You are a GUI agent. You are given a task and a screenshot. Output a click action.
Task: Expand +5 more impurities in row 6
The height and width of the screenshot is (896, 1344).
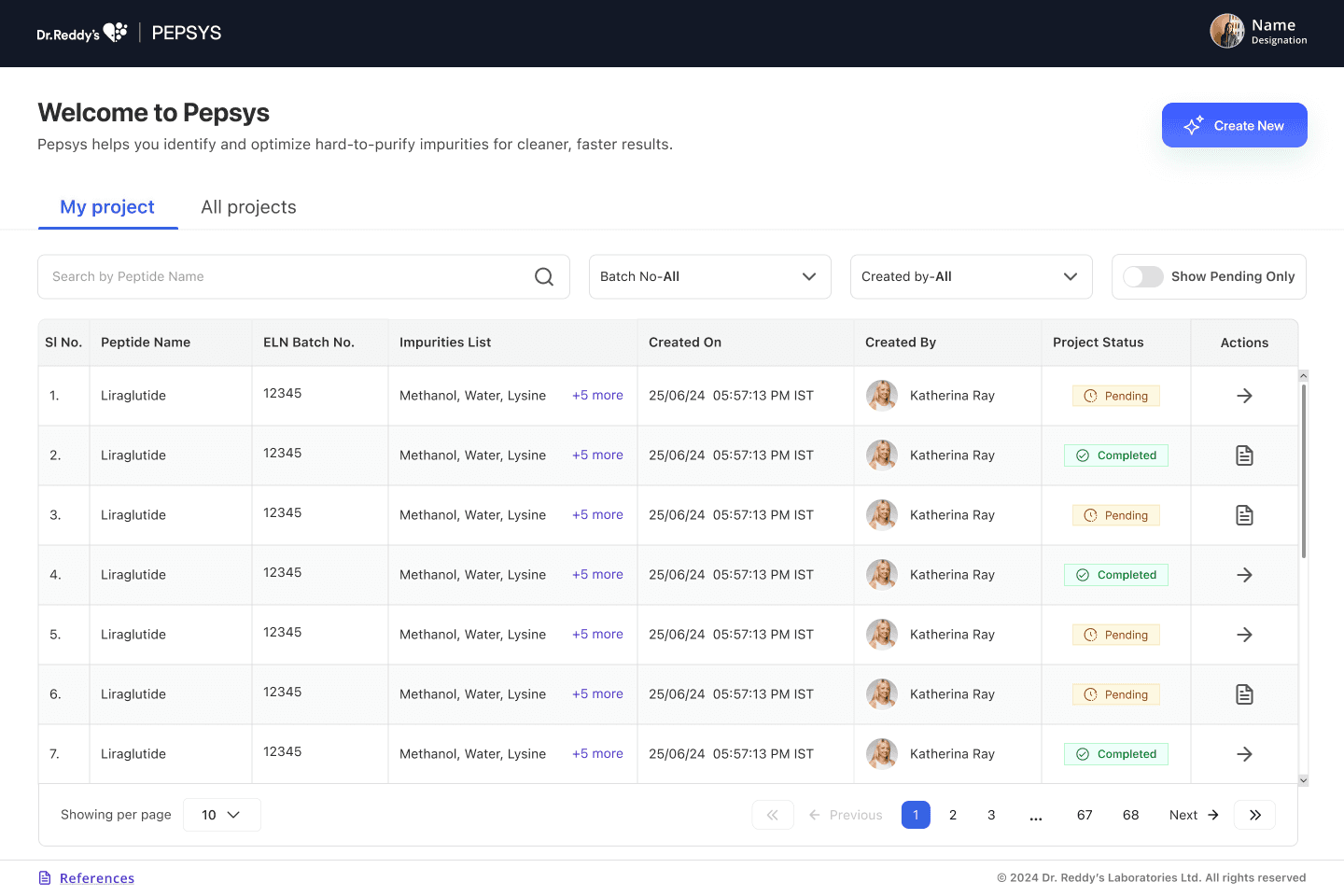tap(597, 694)
